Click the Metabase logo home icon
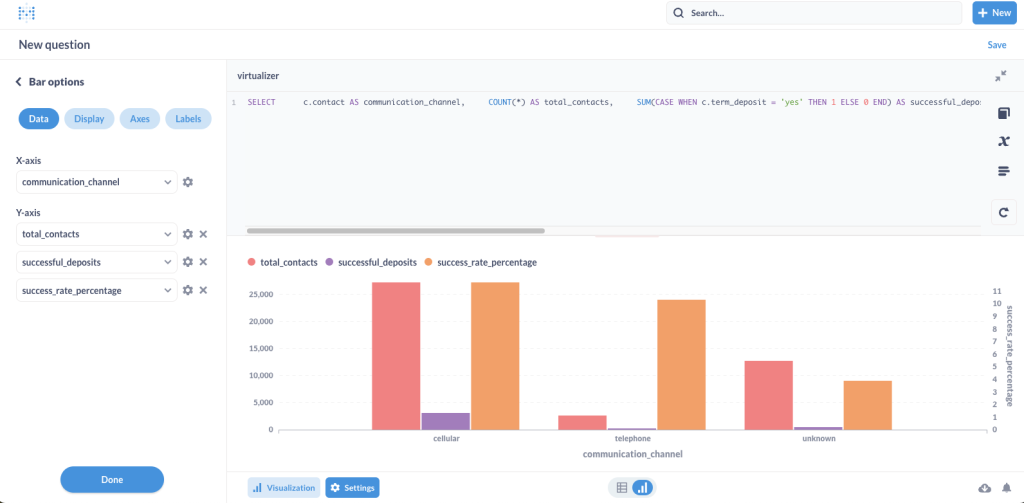This screenshot has width=1024, height=503. point(27,13)
